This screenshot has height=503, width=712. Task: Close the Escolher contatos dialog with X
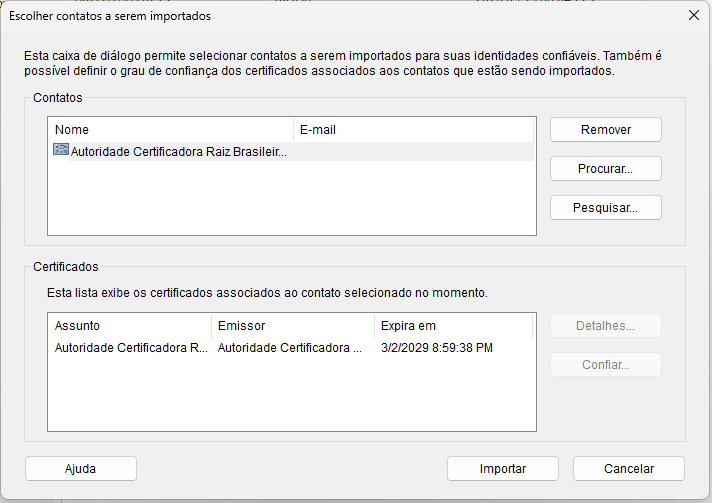693,15
